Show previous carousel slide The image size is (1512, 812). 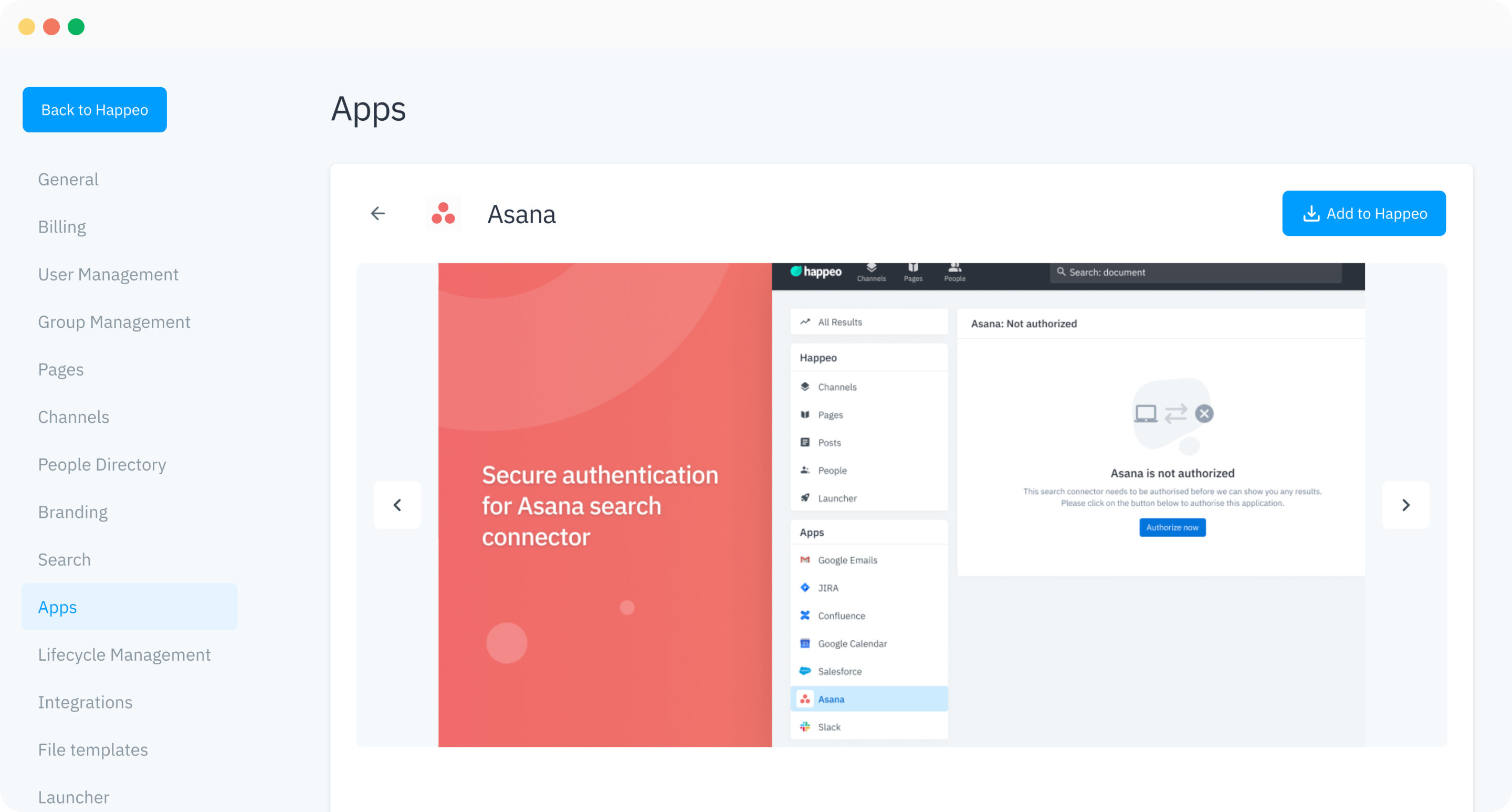(x=397, y=505)
